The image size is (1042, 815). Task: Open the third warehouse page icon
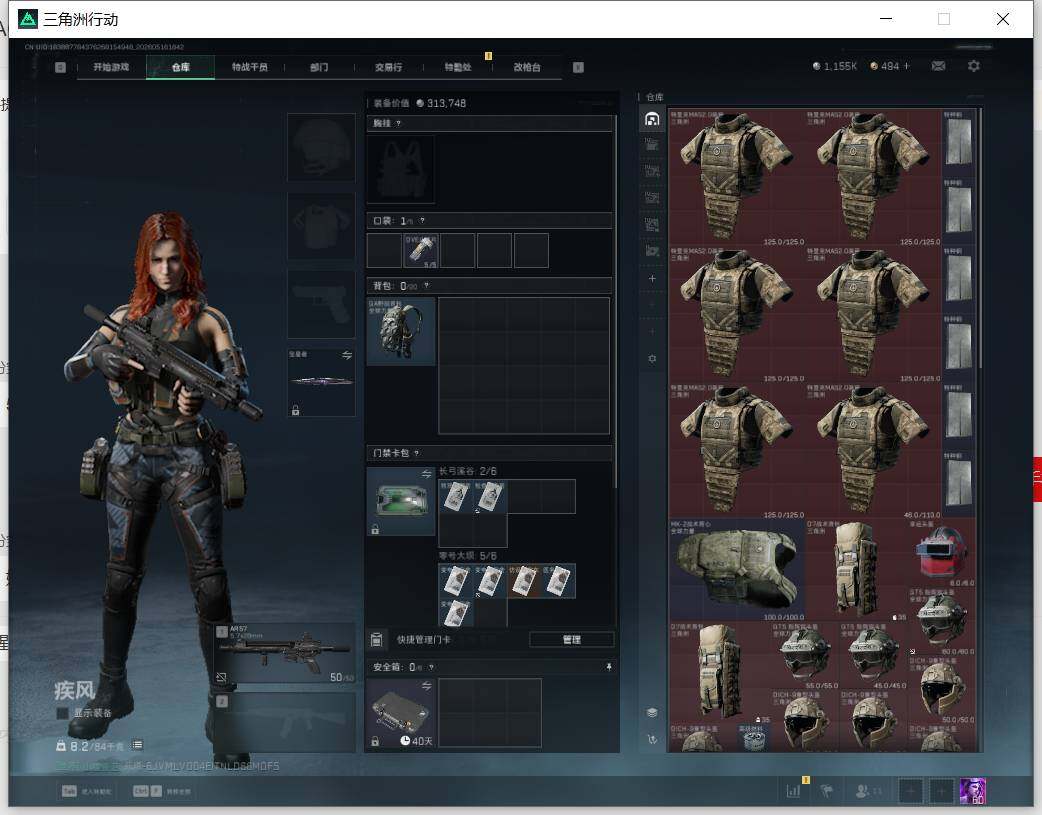(652, 171)
